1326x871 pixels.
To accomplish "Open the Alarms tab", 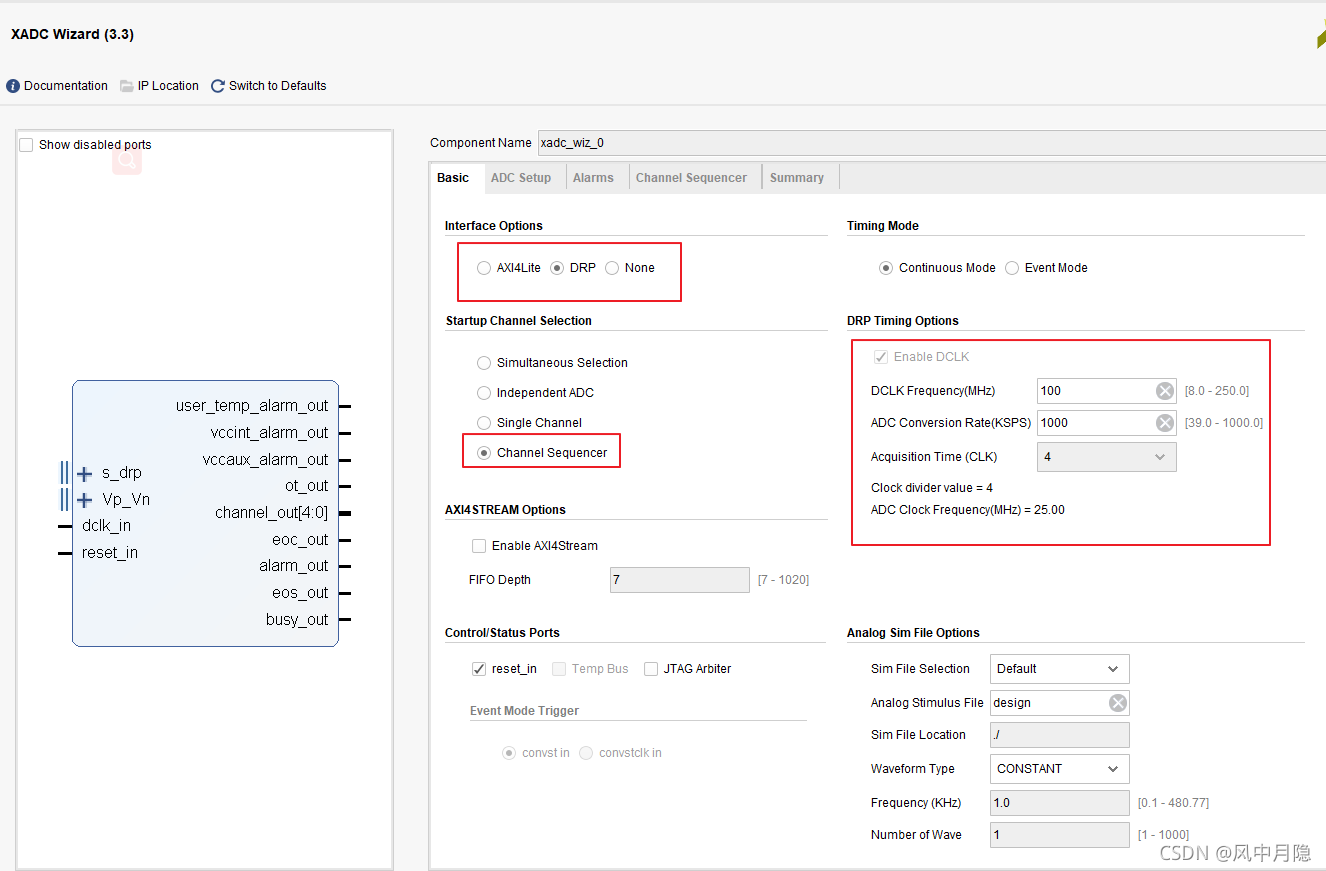I will pyautogui.click(x=593, y=178).
